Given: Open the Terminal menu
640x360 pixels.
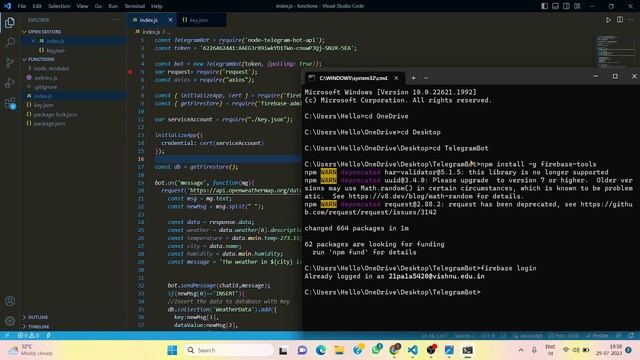Looking at the screenshot, I should pos(135,6).
